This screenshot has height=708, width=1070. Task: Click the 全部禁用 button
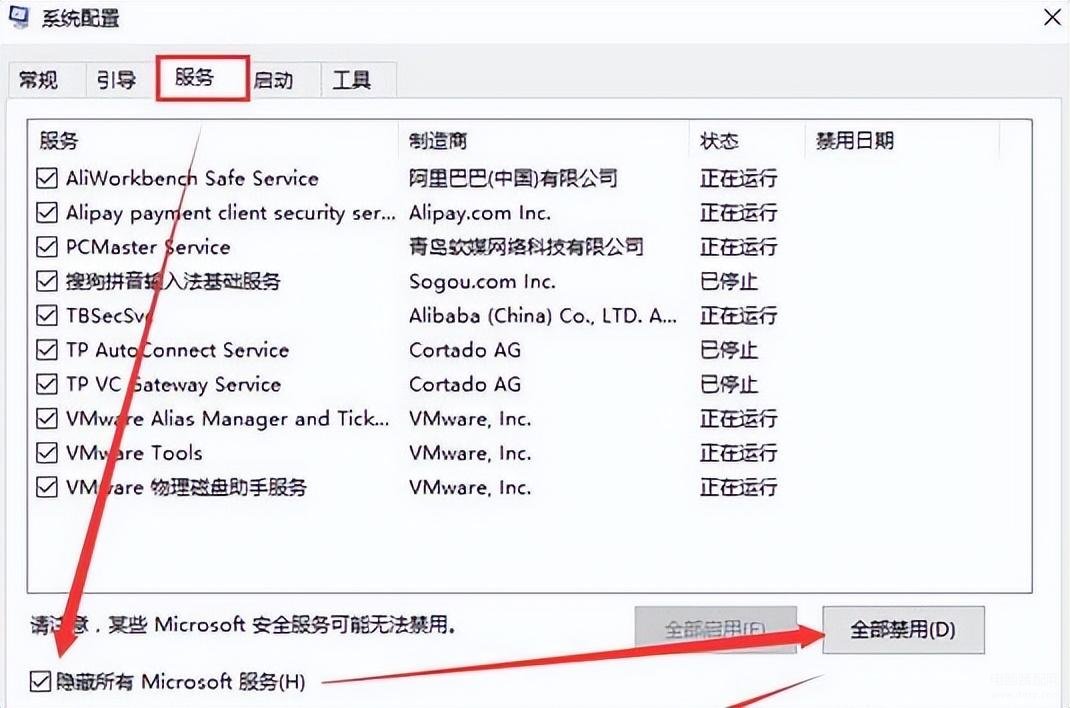903,630
